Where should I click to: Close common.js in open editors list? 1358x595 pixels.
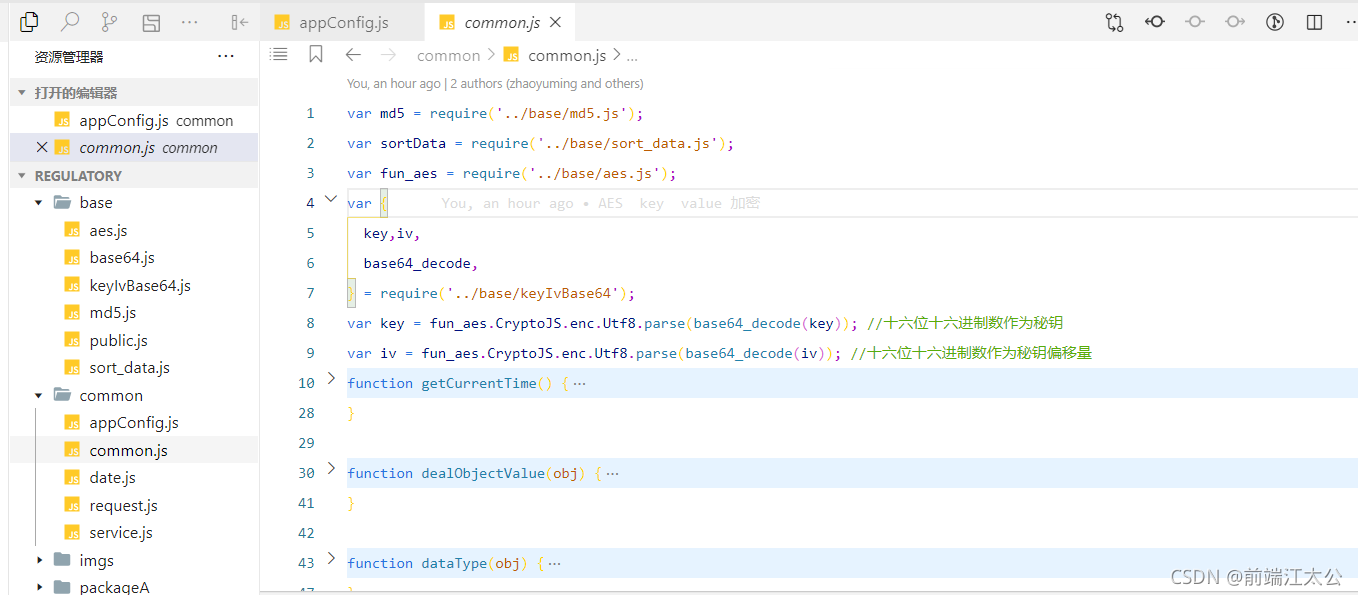(x=42, y=147)
